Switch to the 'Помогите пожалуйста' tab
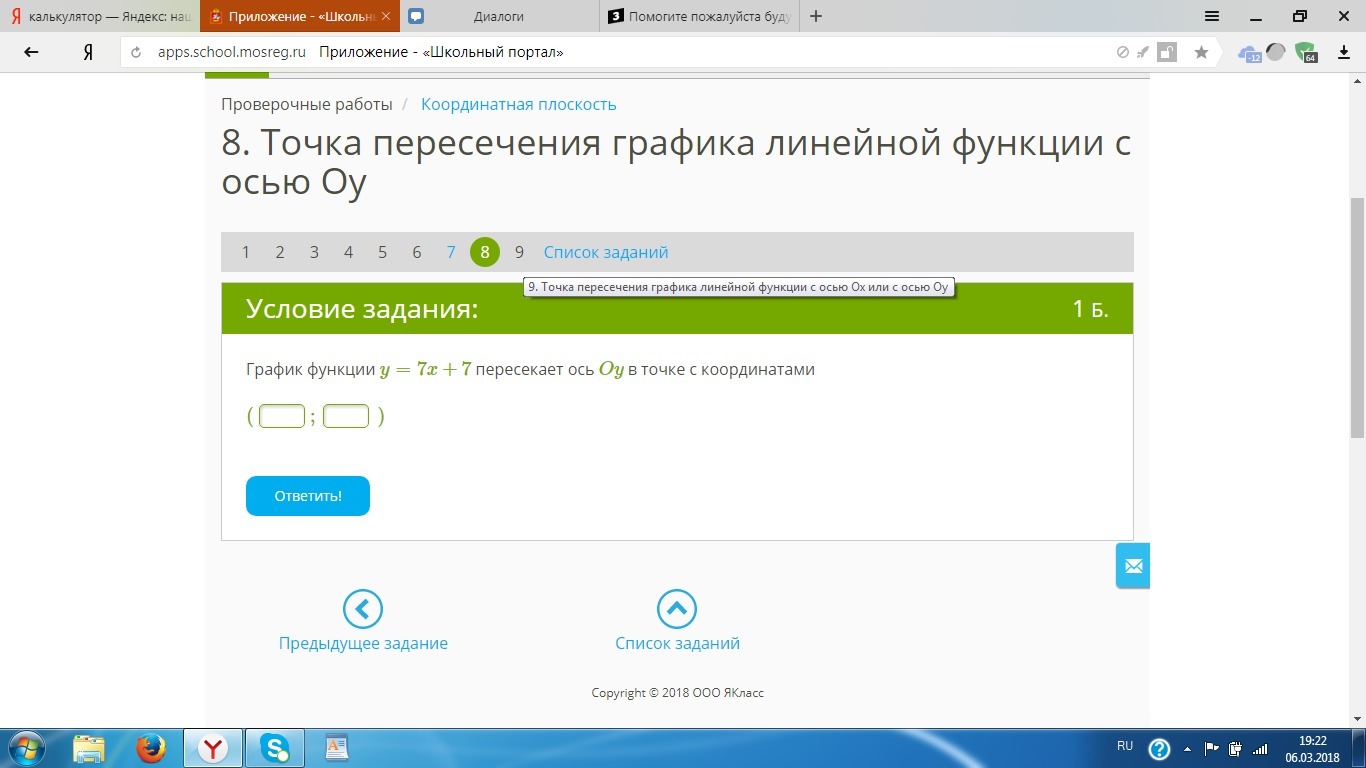This screenshot has height=768, width=1366. click(x=700, y=16)
